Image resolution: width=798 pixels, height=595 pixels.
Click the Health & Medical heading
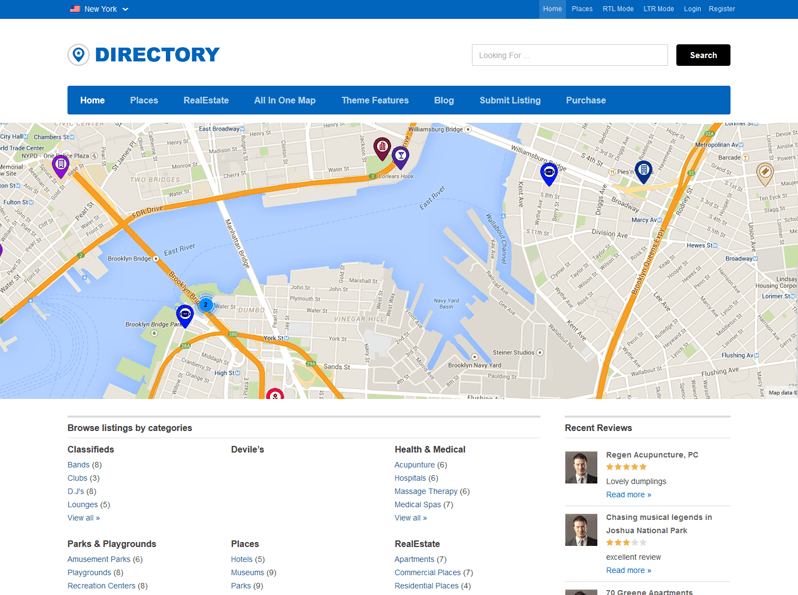pyautogui.click(x=430, y=449)
